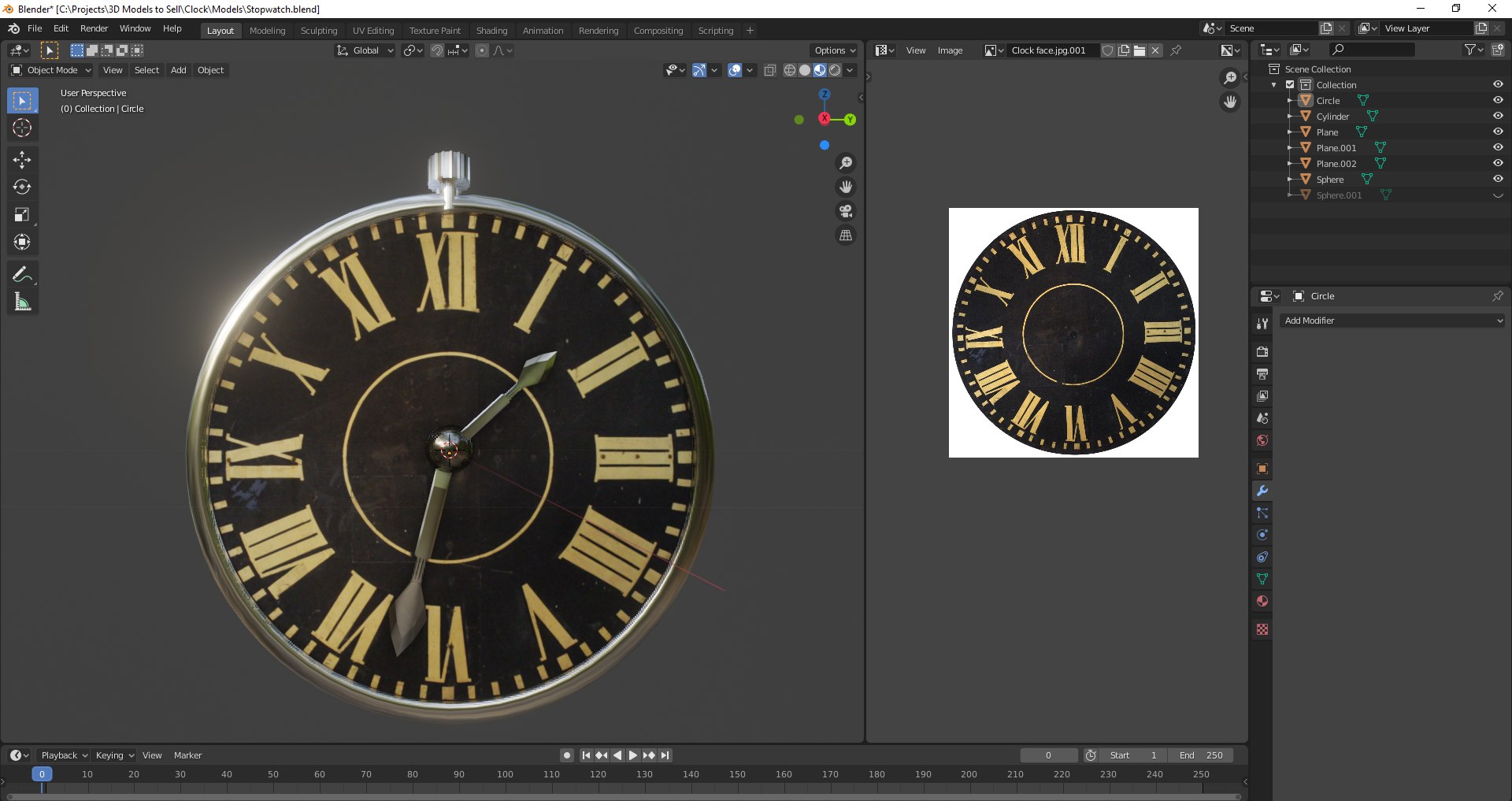Viewport: 1512px width, 801px height.
Task: Activate the Scale tool
Action: pos(22,215)
